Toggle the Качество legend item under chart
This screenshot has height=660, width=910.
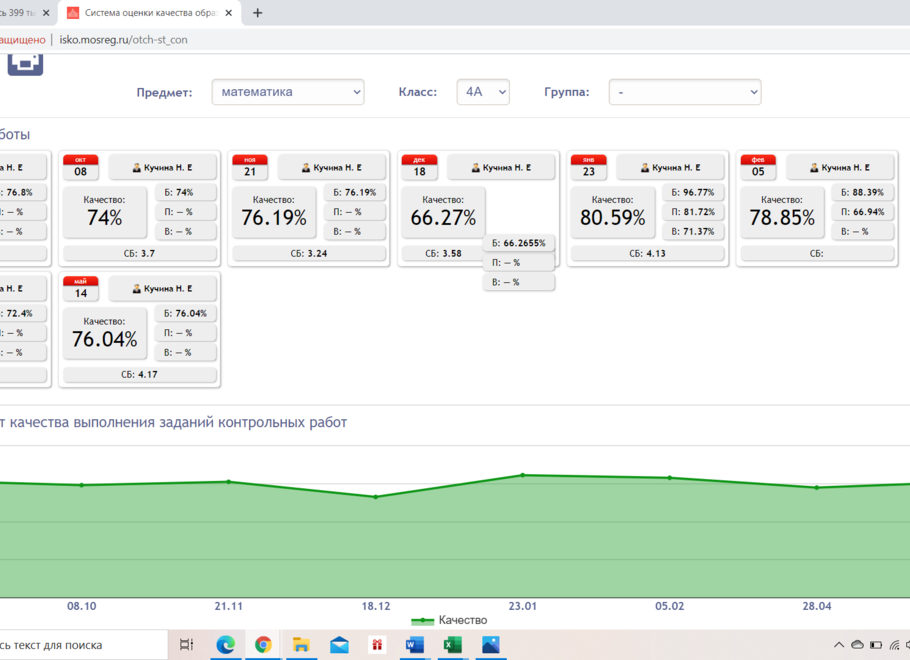tap(450, 620)
